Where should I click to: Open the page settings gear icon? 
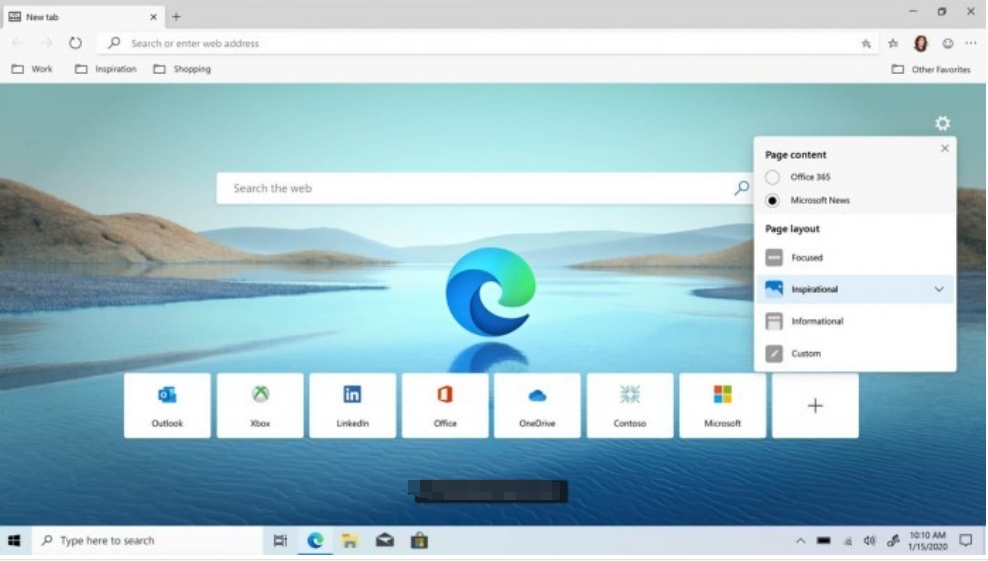[x=942, y=123]
